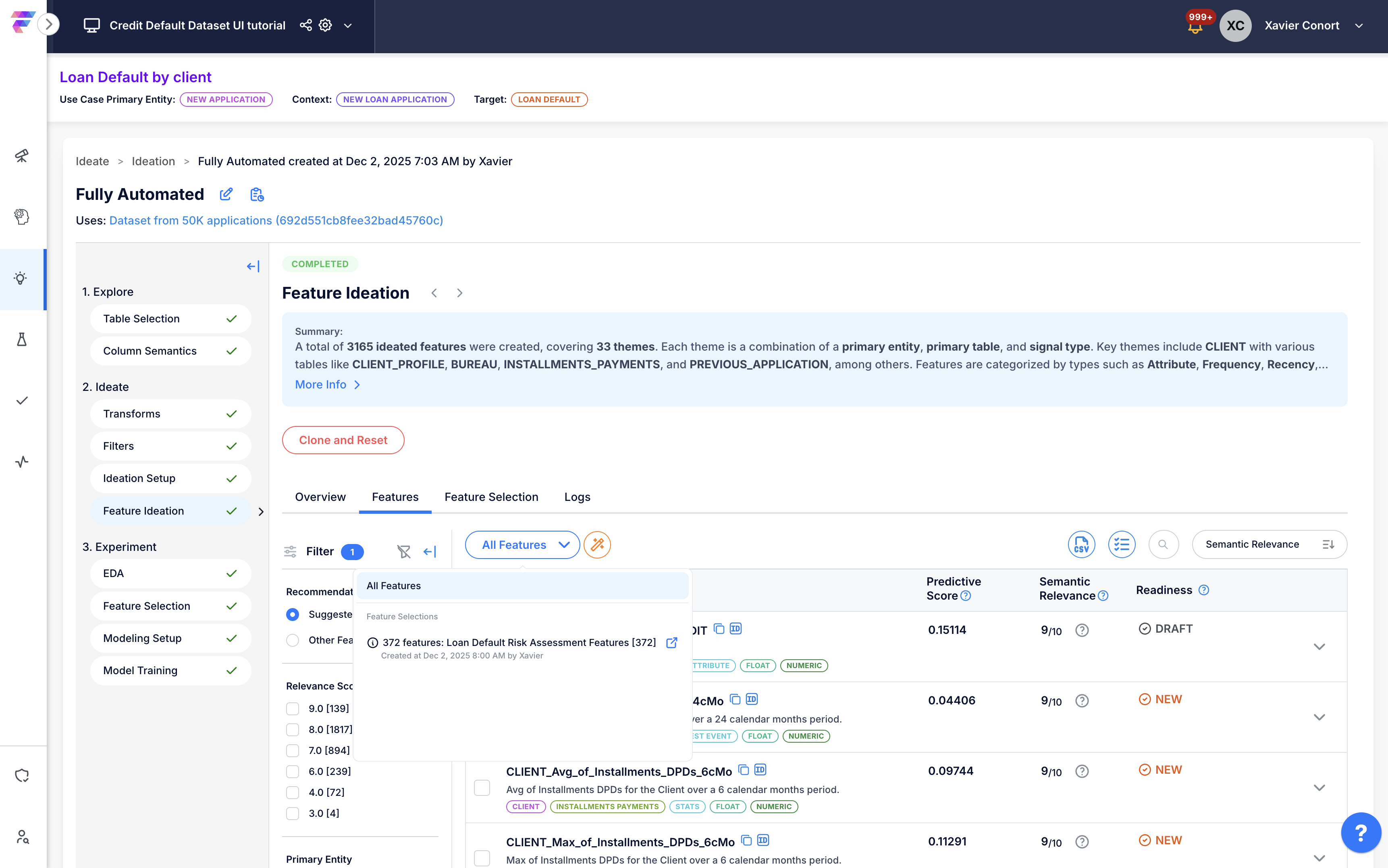The height and width of the screenshot is (868, 1388).
Task: Expand the DRAFT feature row chevron
Action: [1319, 646]
